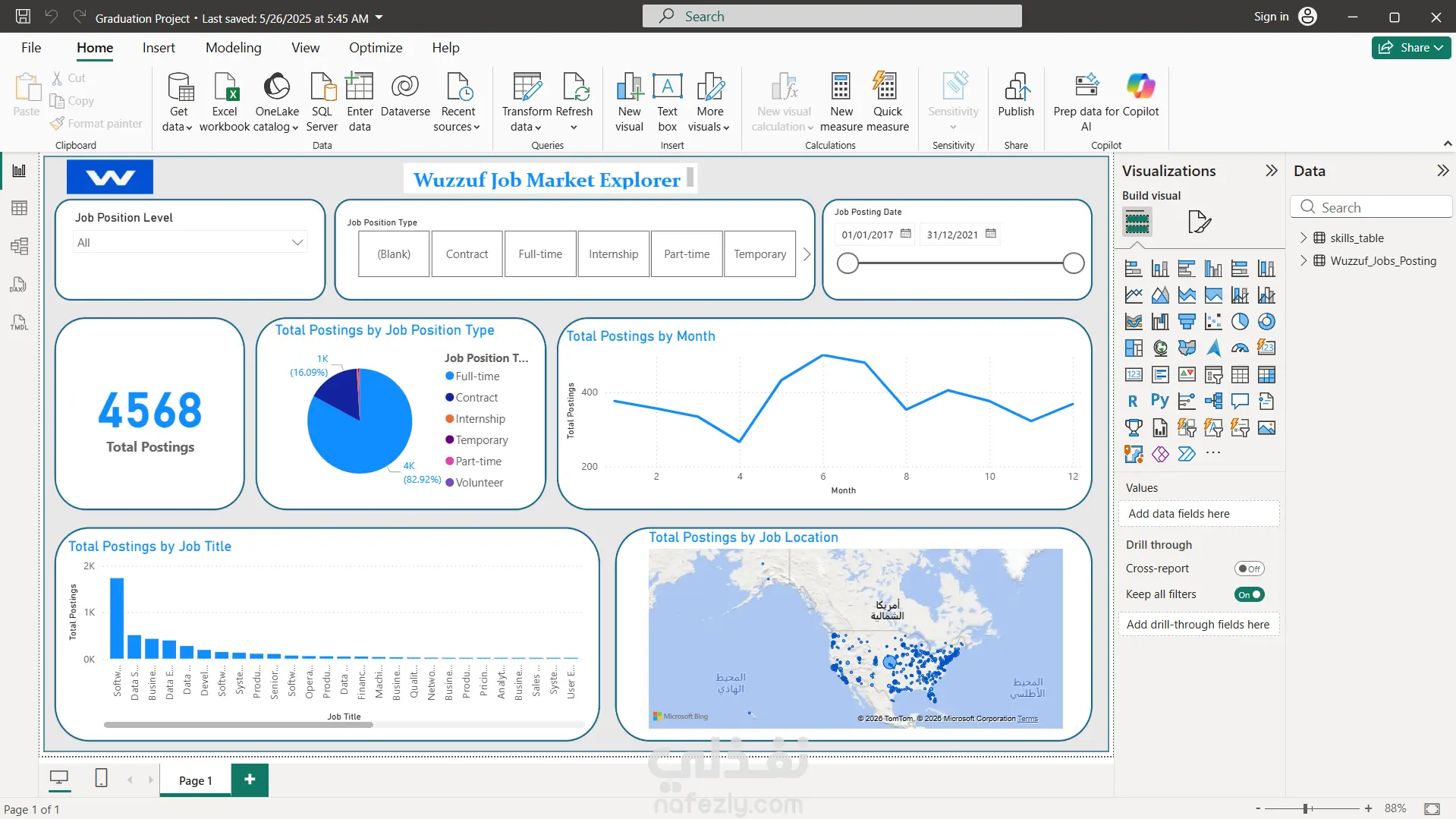Open the file title dropdown arrow

(379, 17)
